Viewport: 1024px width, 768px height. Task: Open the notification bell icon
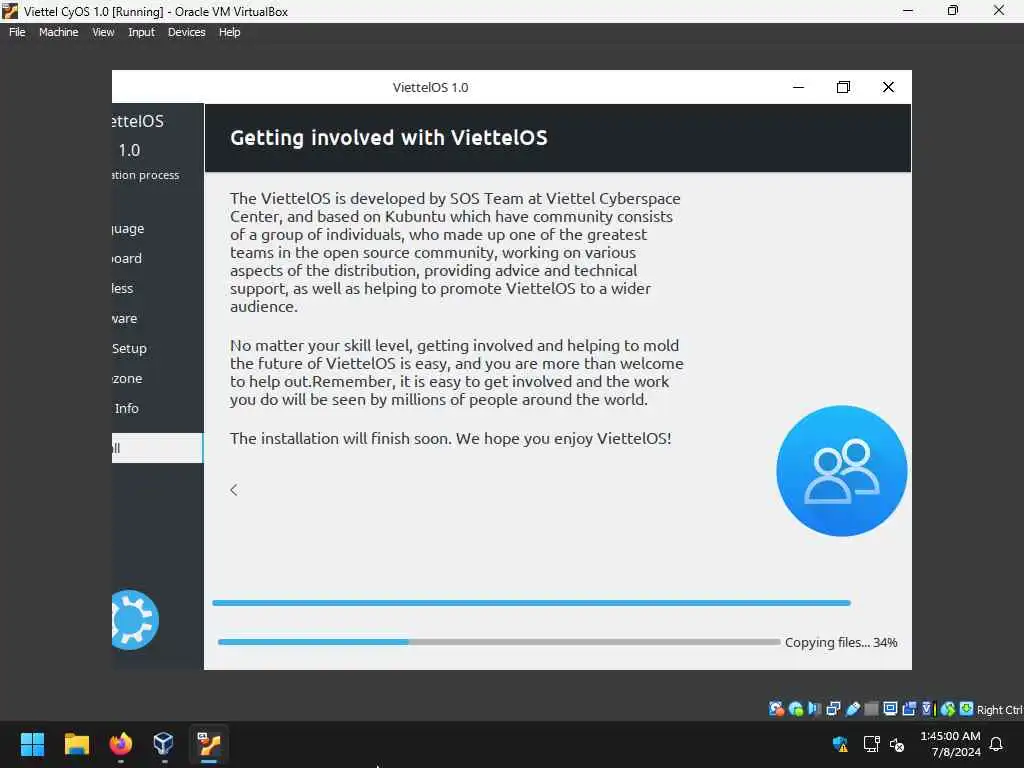tap(997, 744)
